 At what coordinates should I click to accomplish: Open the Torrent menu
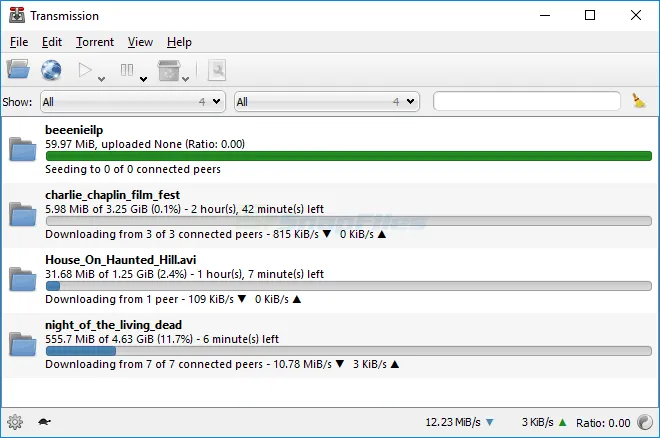(95, 42)
